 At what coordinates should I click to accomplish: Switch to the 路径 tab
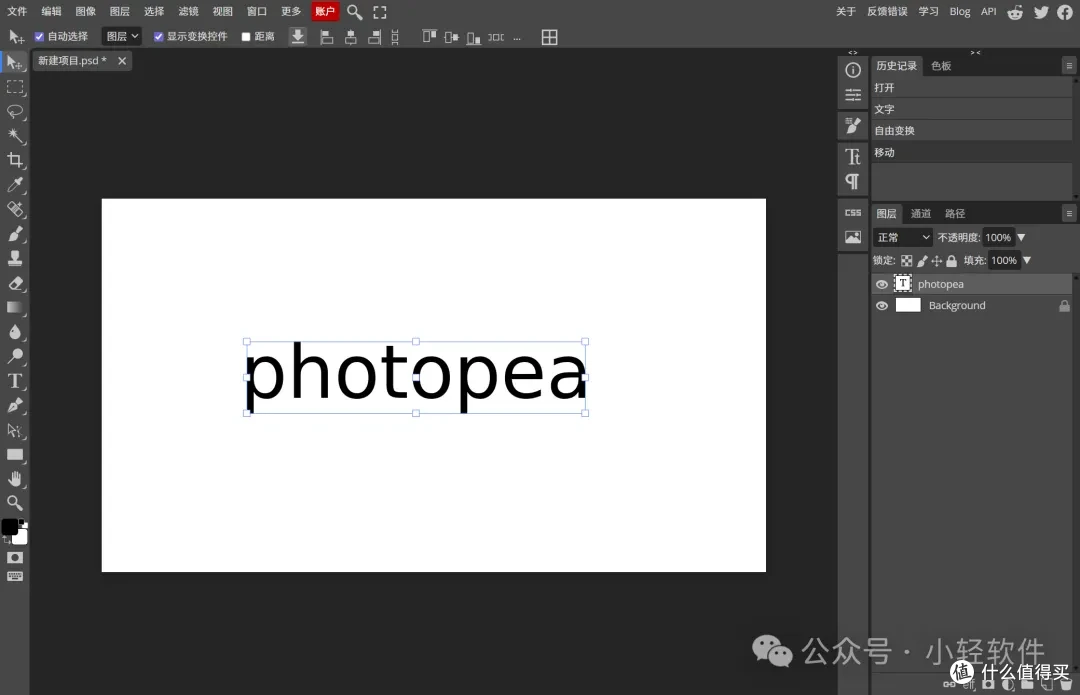[x=955, y=214]
